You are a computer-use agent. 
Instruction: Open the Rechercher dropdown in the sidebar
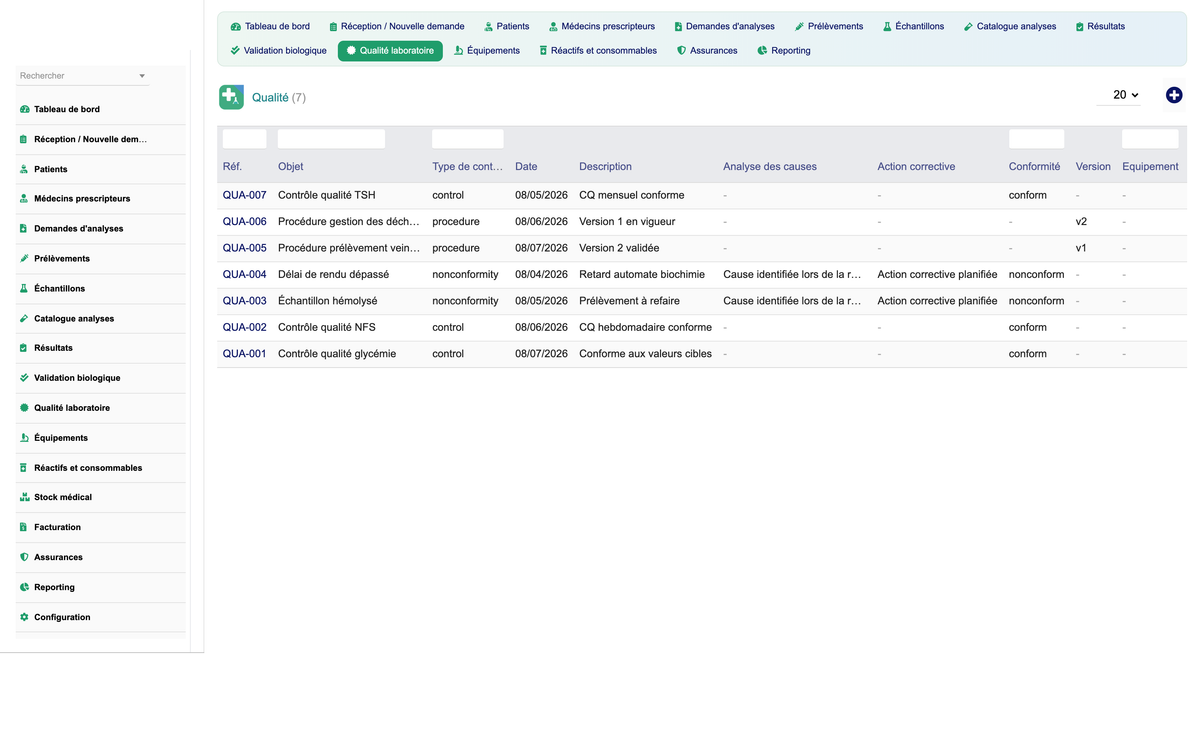coord(83,76)
